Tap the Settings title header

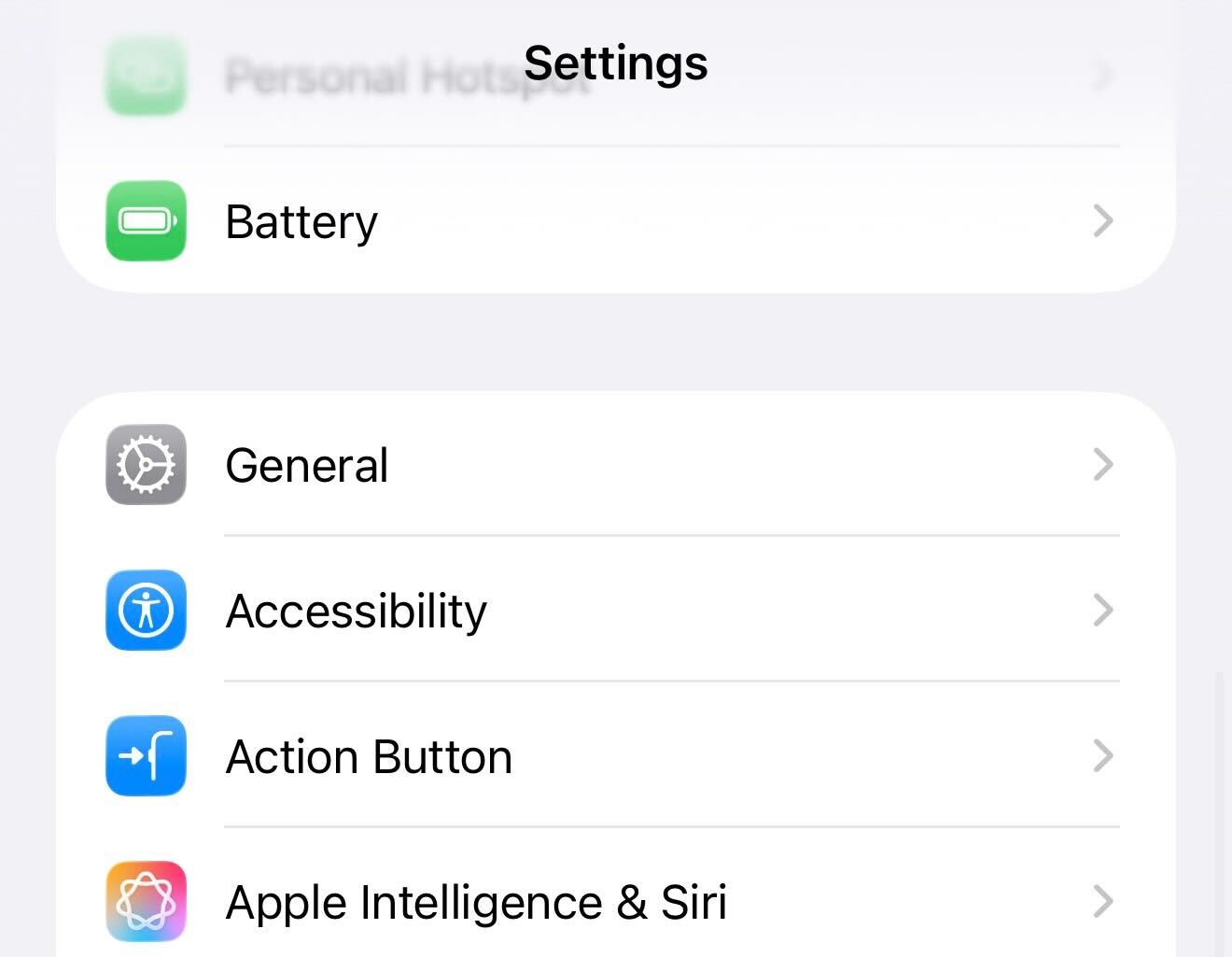[x=615, y=62]
